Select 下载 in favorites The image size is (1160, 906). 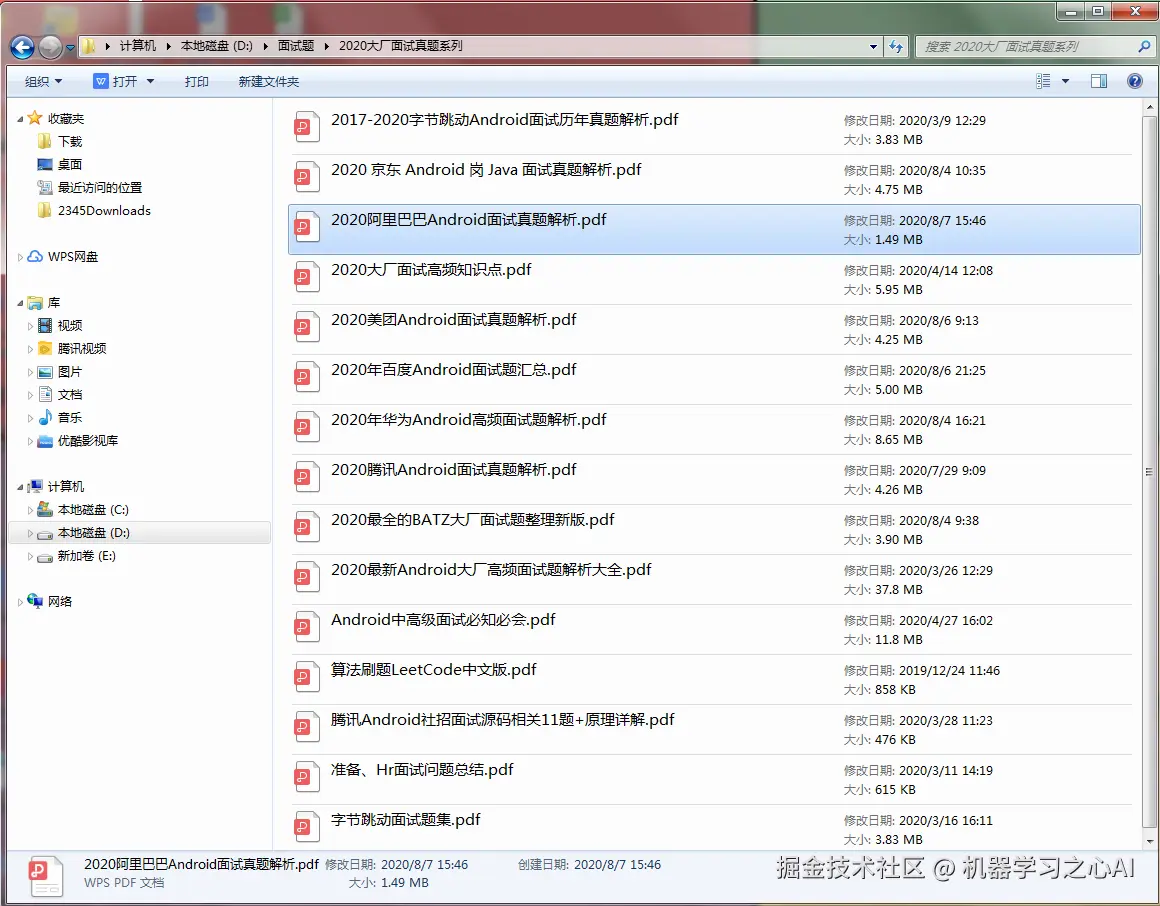pos(70,141)
